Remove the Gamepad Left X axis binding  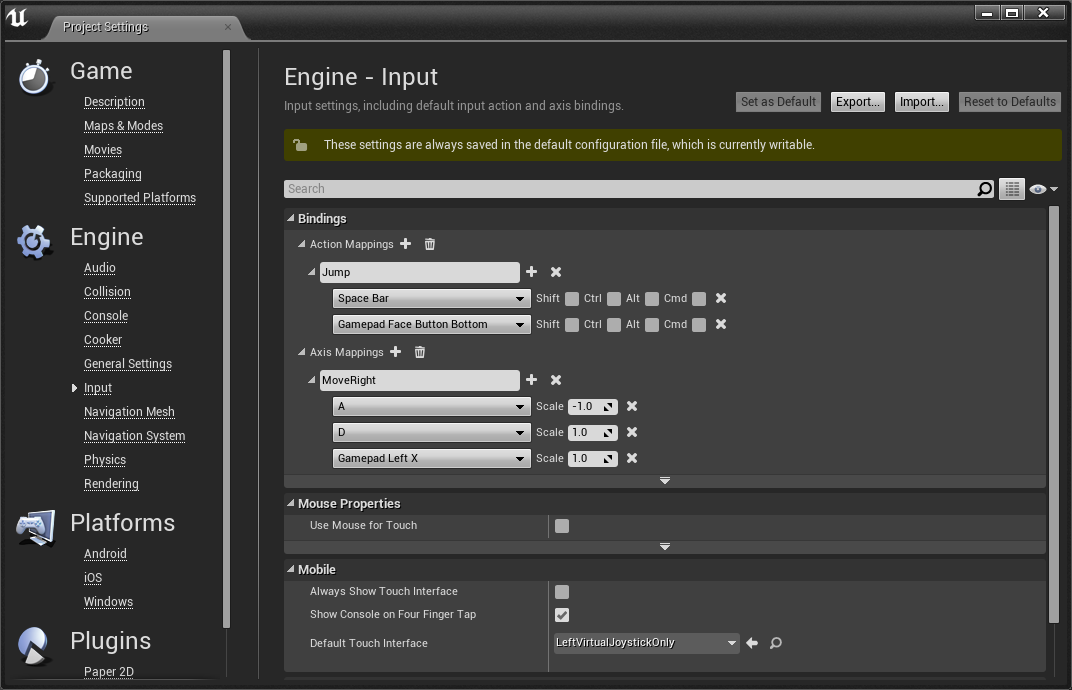coord(632,458)
